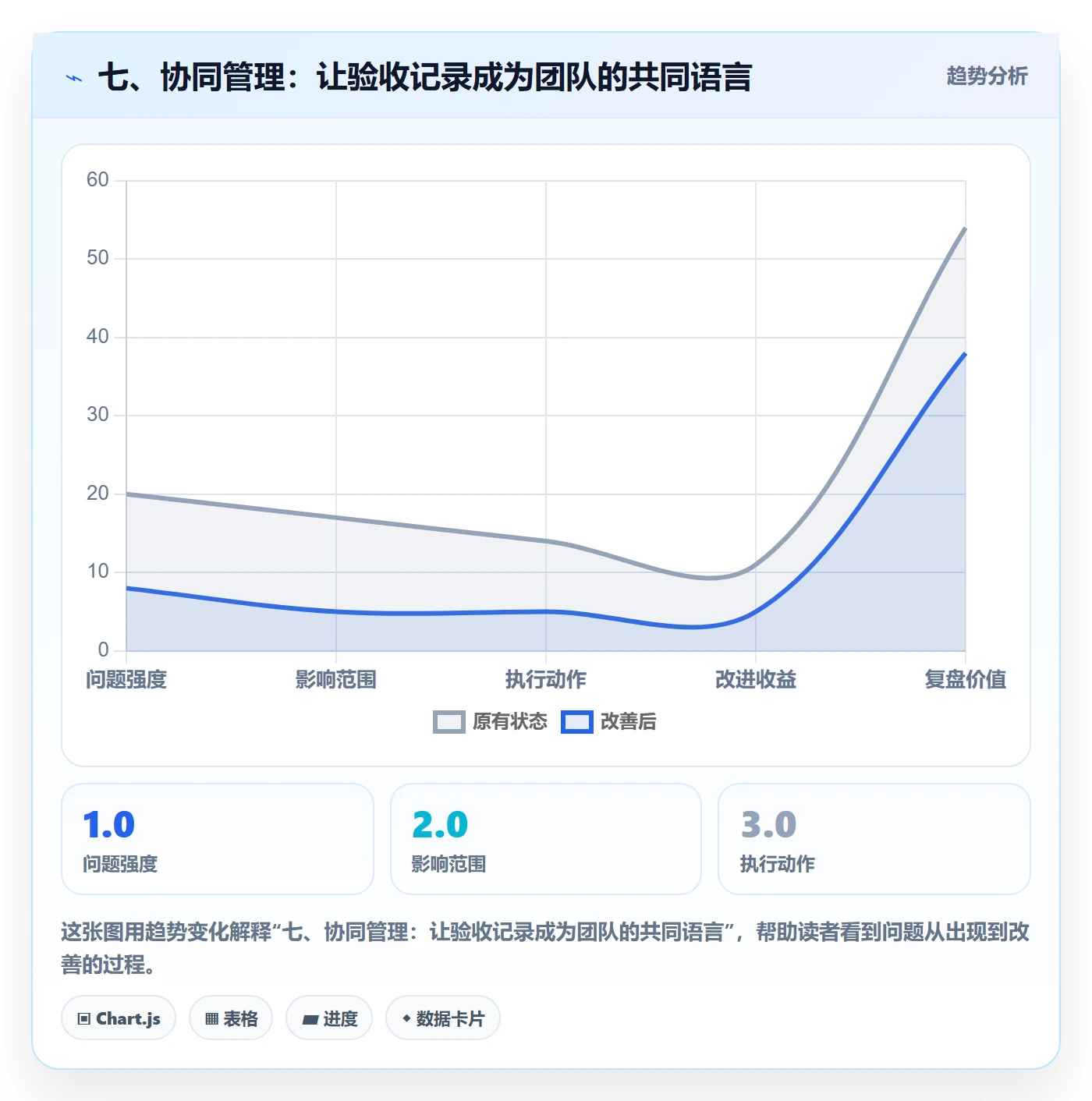Open the 2.0 影响范围 card
The image size is (1092, 1101).
pyautogui.click(x=546, y=839)
